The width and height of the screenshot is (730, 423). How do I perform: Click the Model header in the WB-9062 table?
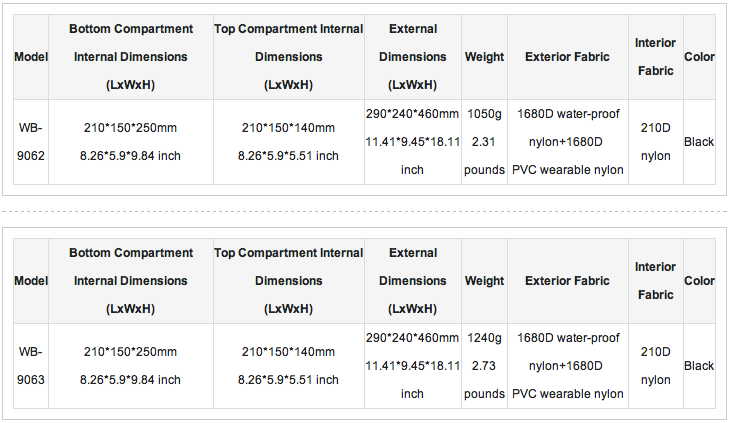point(31,57)
